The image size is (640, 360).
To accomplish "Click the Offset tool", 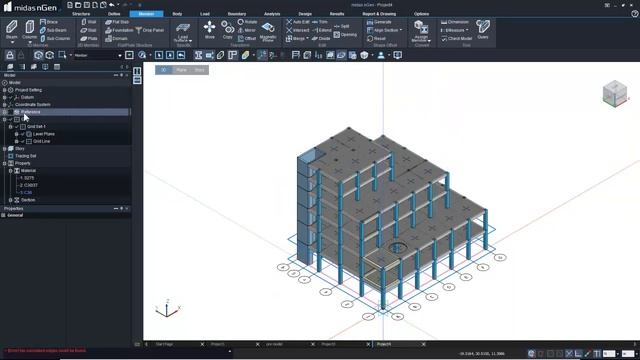I will pyautogui.click(x=247, y=38).
